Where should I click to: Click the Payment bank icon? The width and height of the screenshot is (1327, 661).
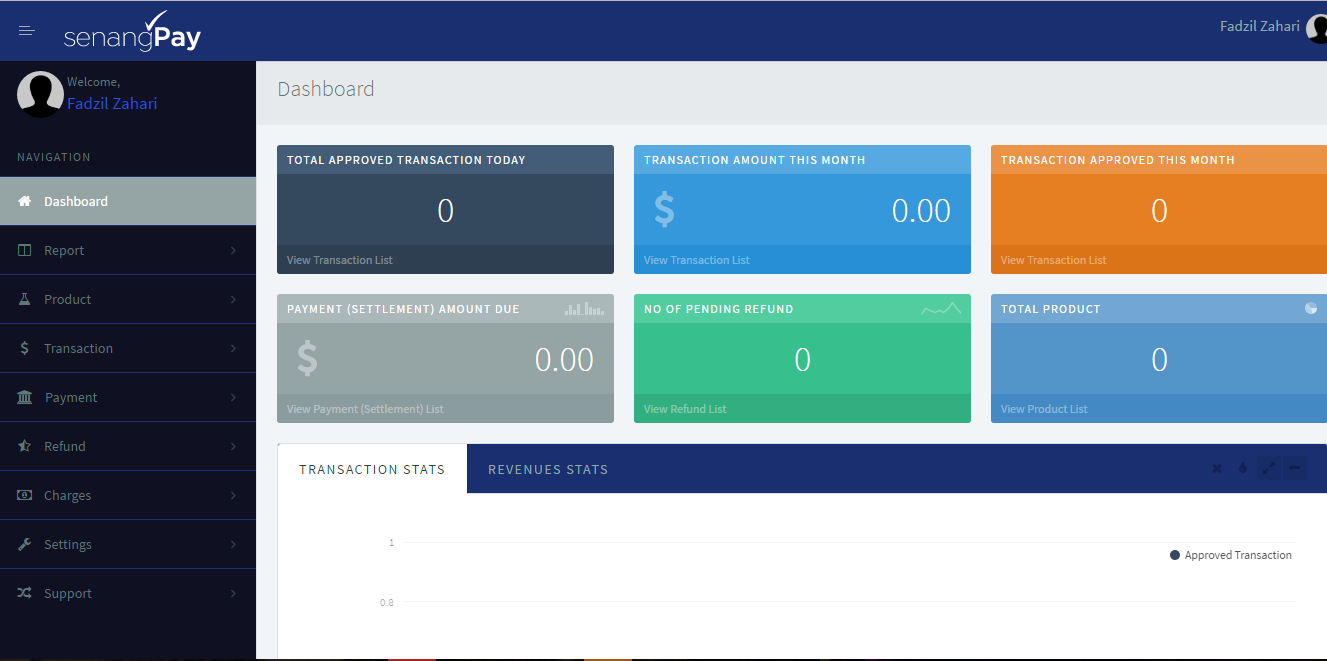pos(25,397)
